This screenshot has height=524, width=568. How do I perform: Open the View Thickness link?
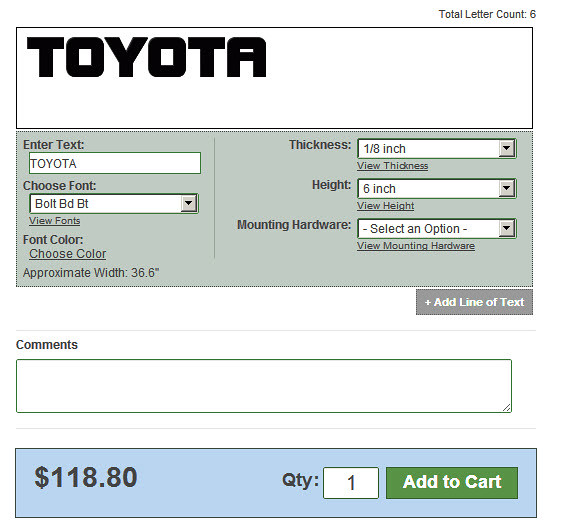tap(392, 166)
